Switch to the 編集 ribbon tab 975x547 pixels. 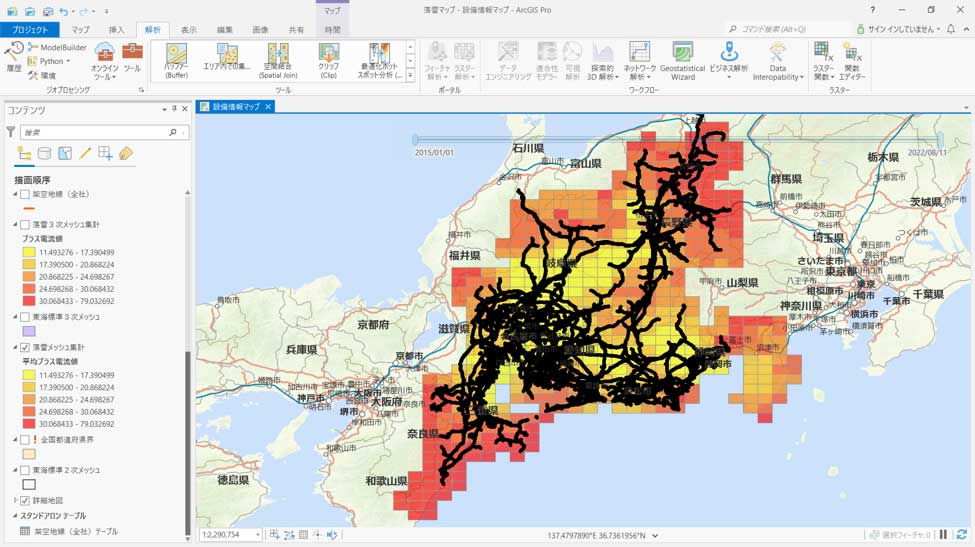click(225, 30)
